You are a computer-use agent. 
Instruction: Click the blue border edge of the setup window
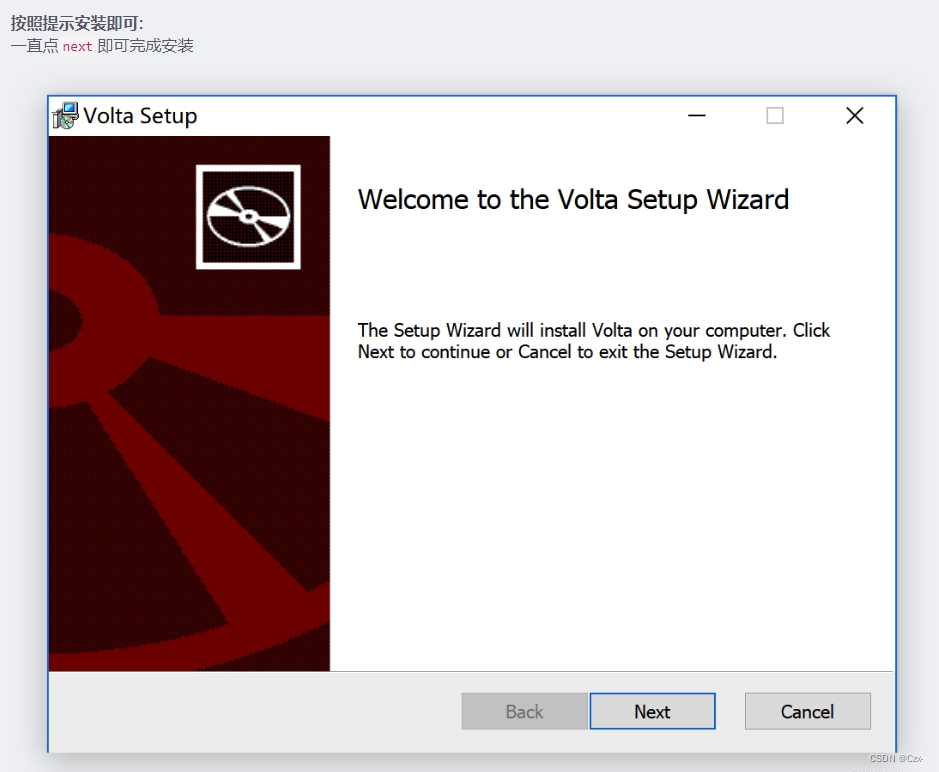[47, 400]
